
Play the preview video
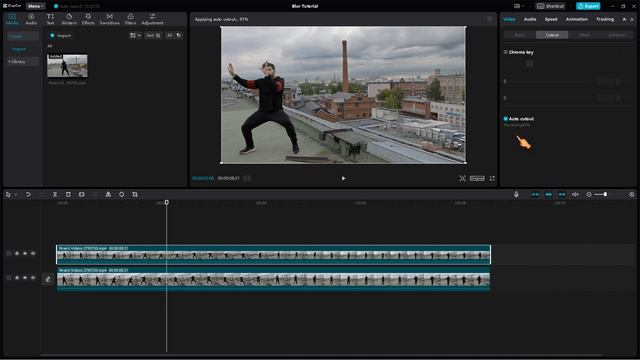[343, 178]
